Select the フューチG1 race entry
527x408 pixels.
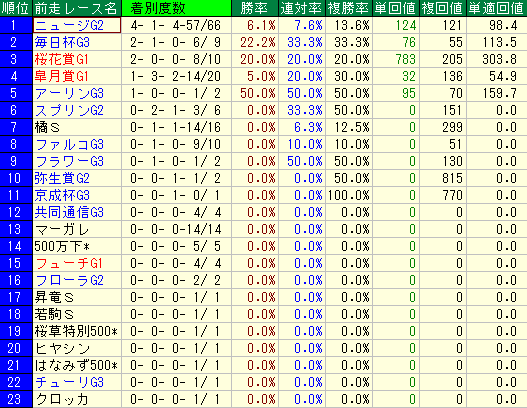(x=69, y=263)
